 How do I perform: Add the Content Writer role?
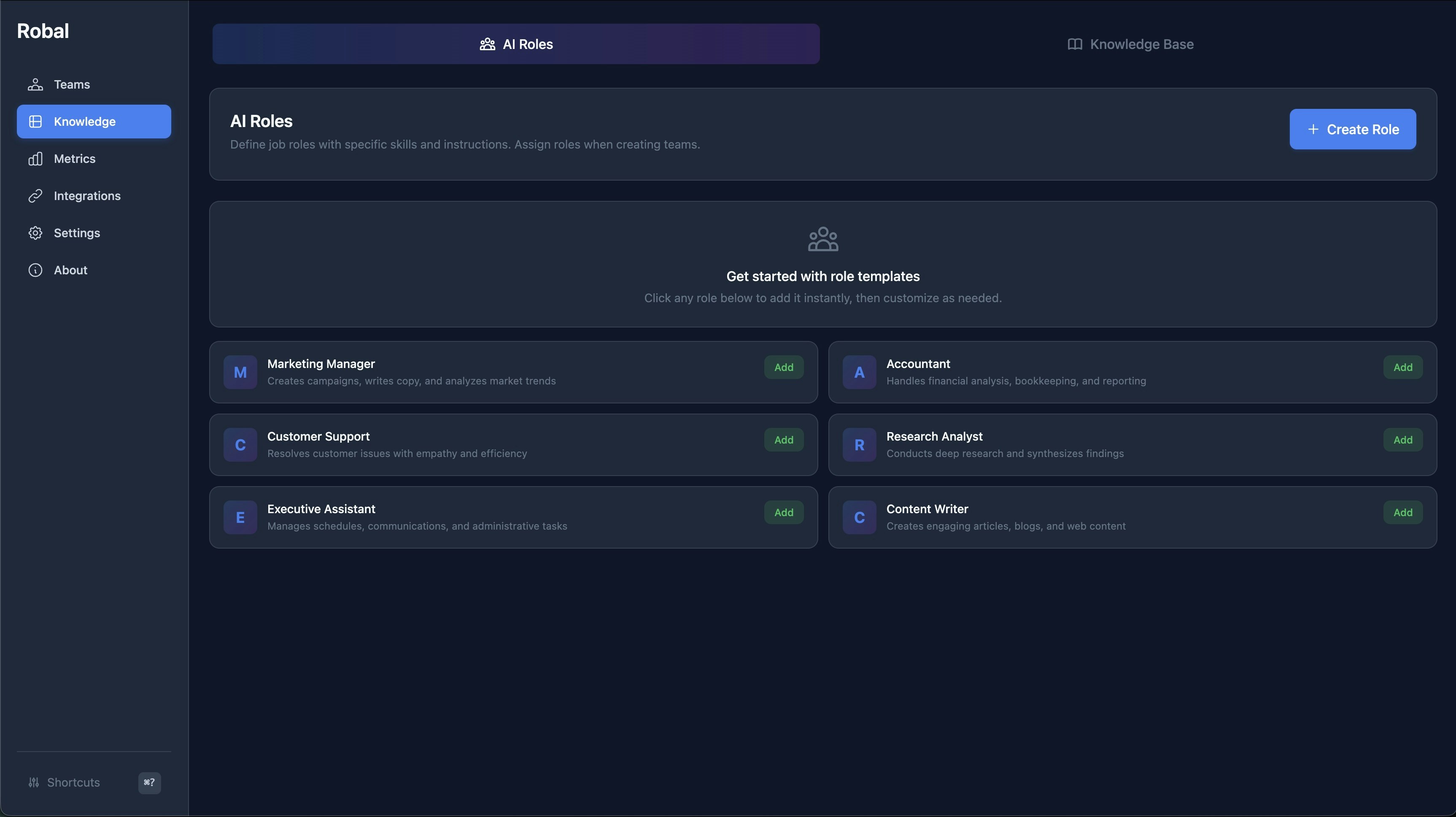[x=1402, y=512]
